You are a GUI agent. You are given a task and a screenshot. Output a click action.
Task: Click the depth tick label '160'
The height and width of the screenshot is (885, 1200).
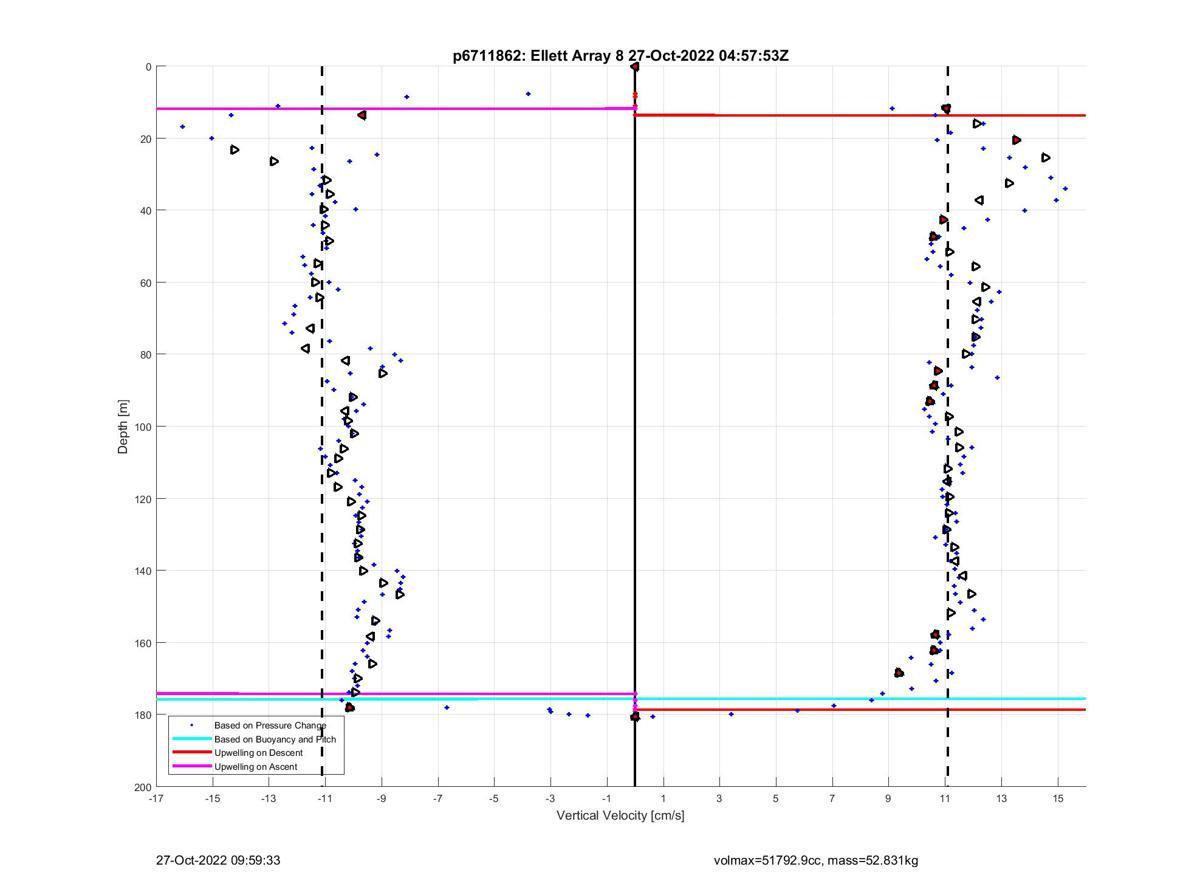[142, 643]
